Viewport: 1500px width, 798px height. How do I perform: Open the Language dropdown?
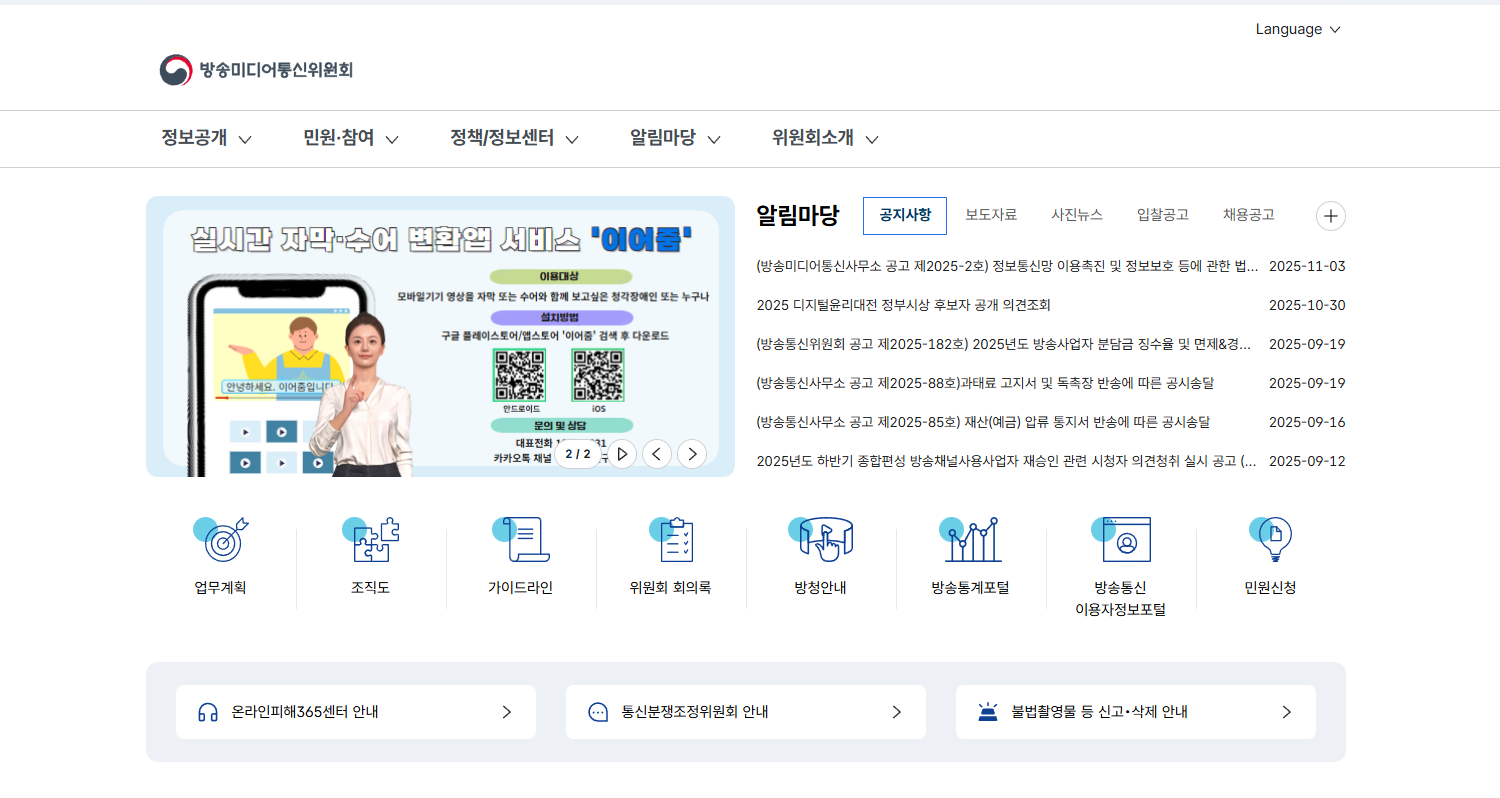(1297, 29)
